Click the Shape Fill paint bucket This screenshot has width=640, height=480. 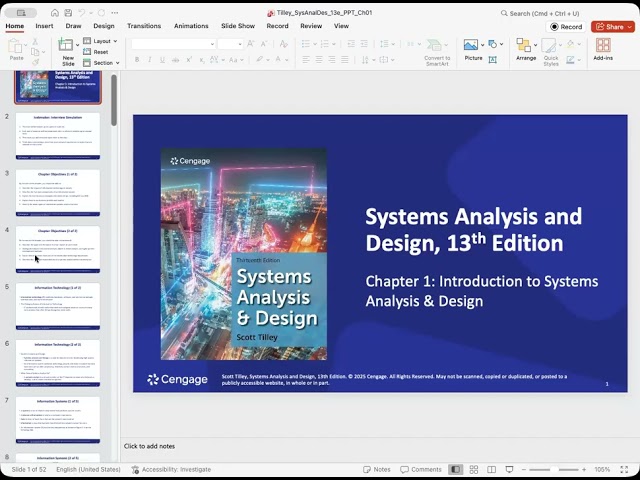coord(571,44)
